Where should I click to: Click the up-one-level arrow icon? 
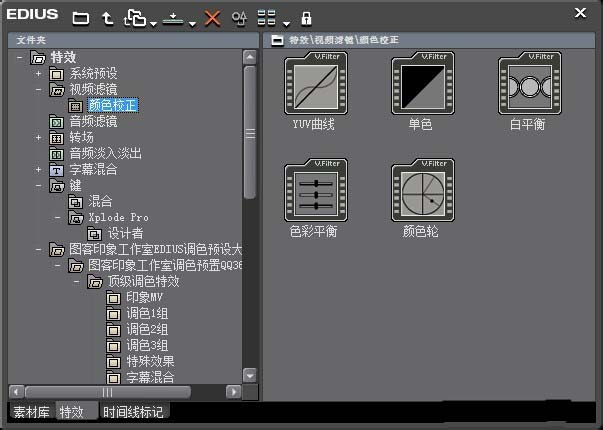(x=107, y=18)
